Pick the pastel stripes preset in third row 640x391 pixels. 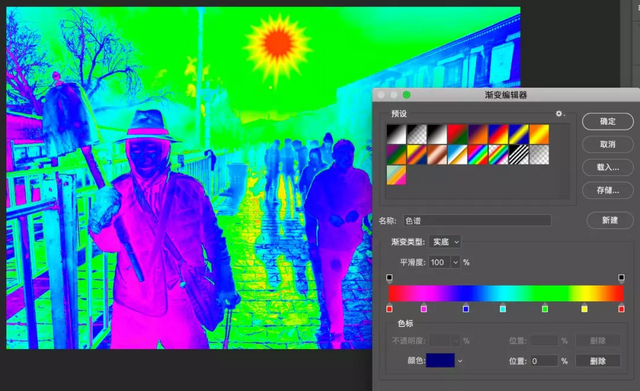[396, 175]
